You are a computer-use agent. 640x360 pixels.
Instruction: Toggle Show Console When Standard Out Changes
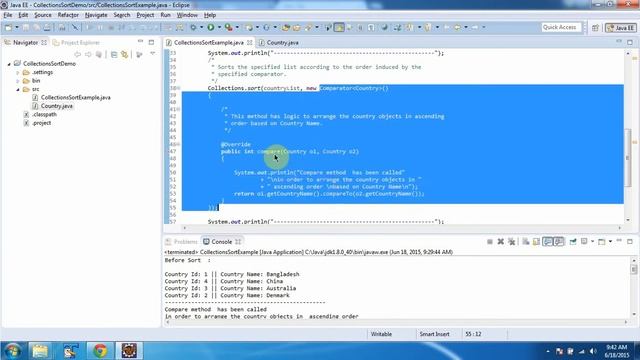point(547,242)
